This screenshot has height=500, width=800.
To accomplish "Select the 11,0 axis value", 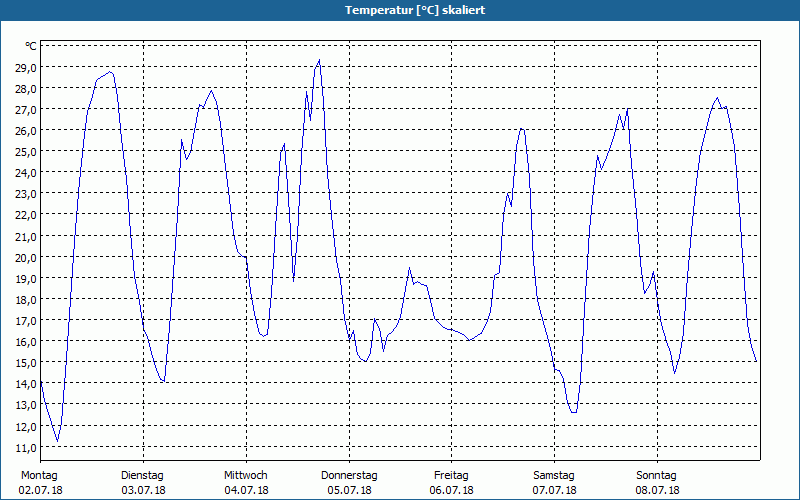I will (26, 448).
